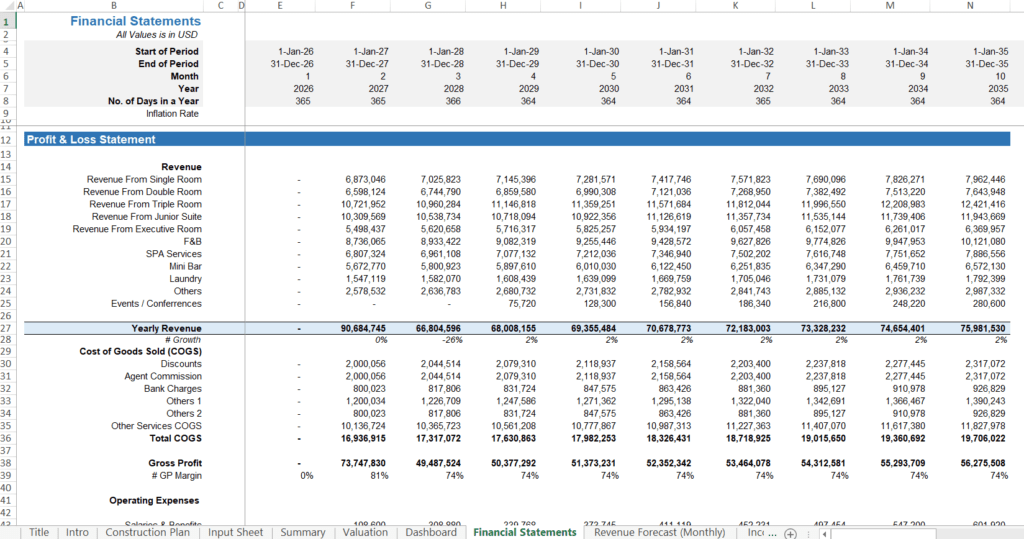
Task: Click 'All Values is in USD' cell
Action: (157, 35)
